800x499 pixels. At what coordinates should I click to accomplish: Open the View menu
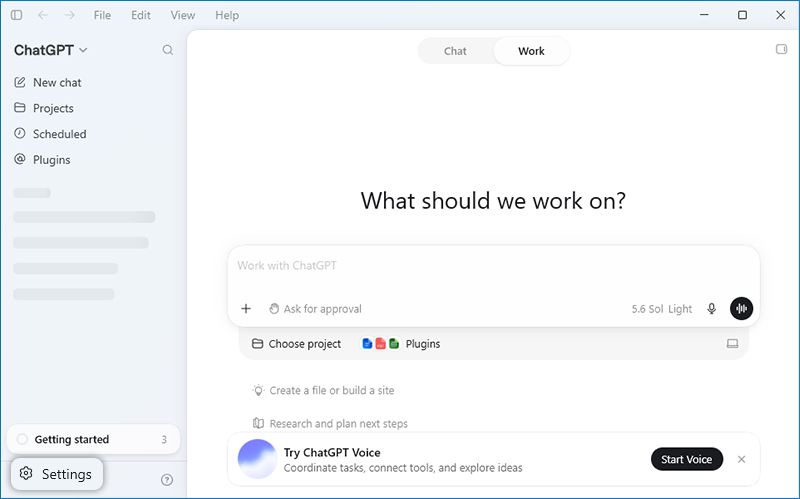pos(183,15)
